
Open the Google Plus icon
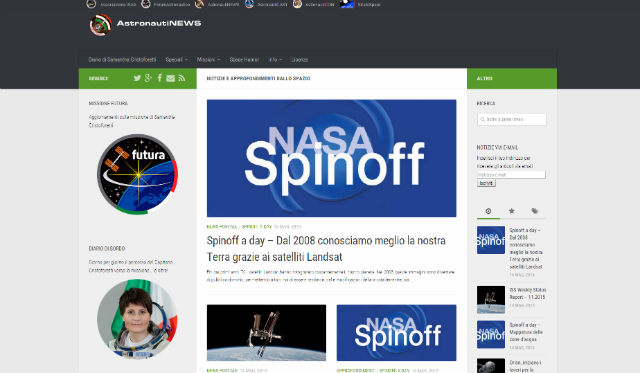pos(148,78)
